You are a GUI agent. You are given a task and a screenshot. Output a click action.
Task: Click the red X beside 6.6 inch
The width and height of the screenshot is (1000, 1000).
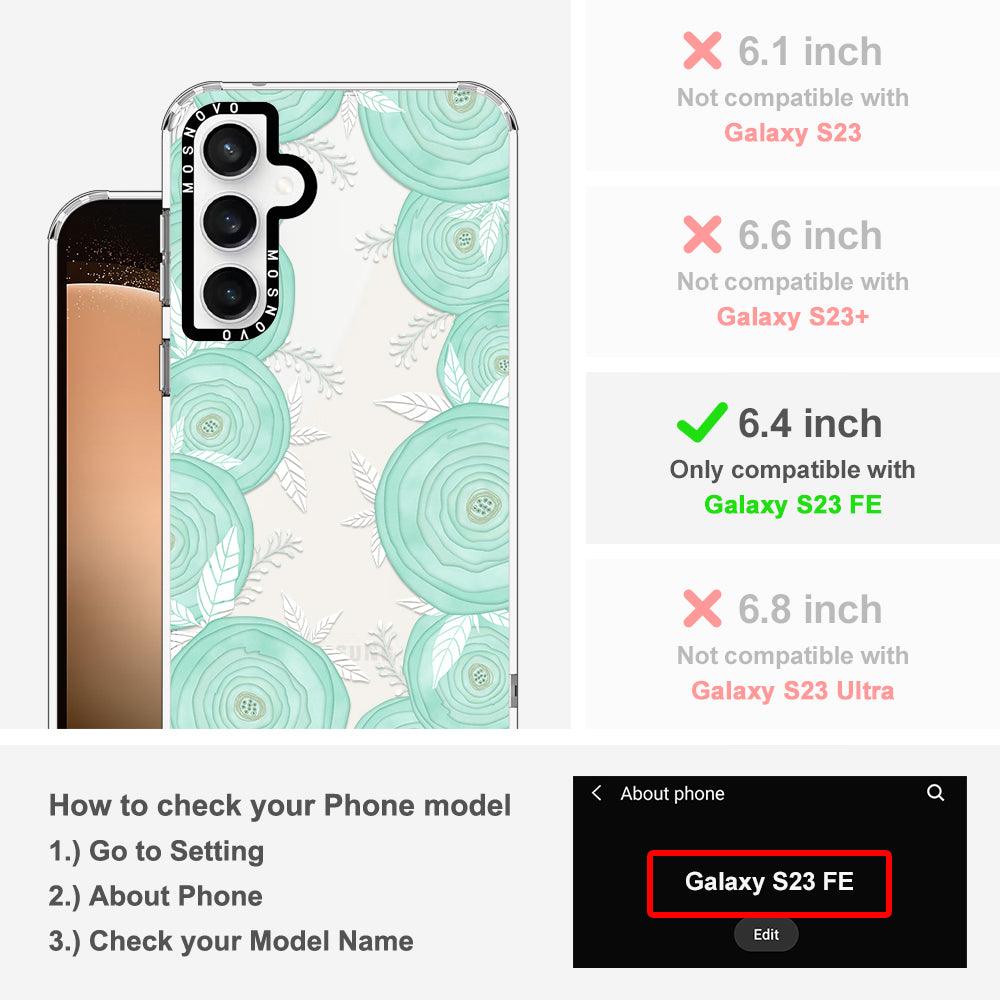pyautogui.click(x=702, y=234)
